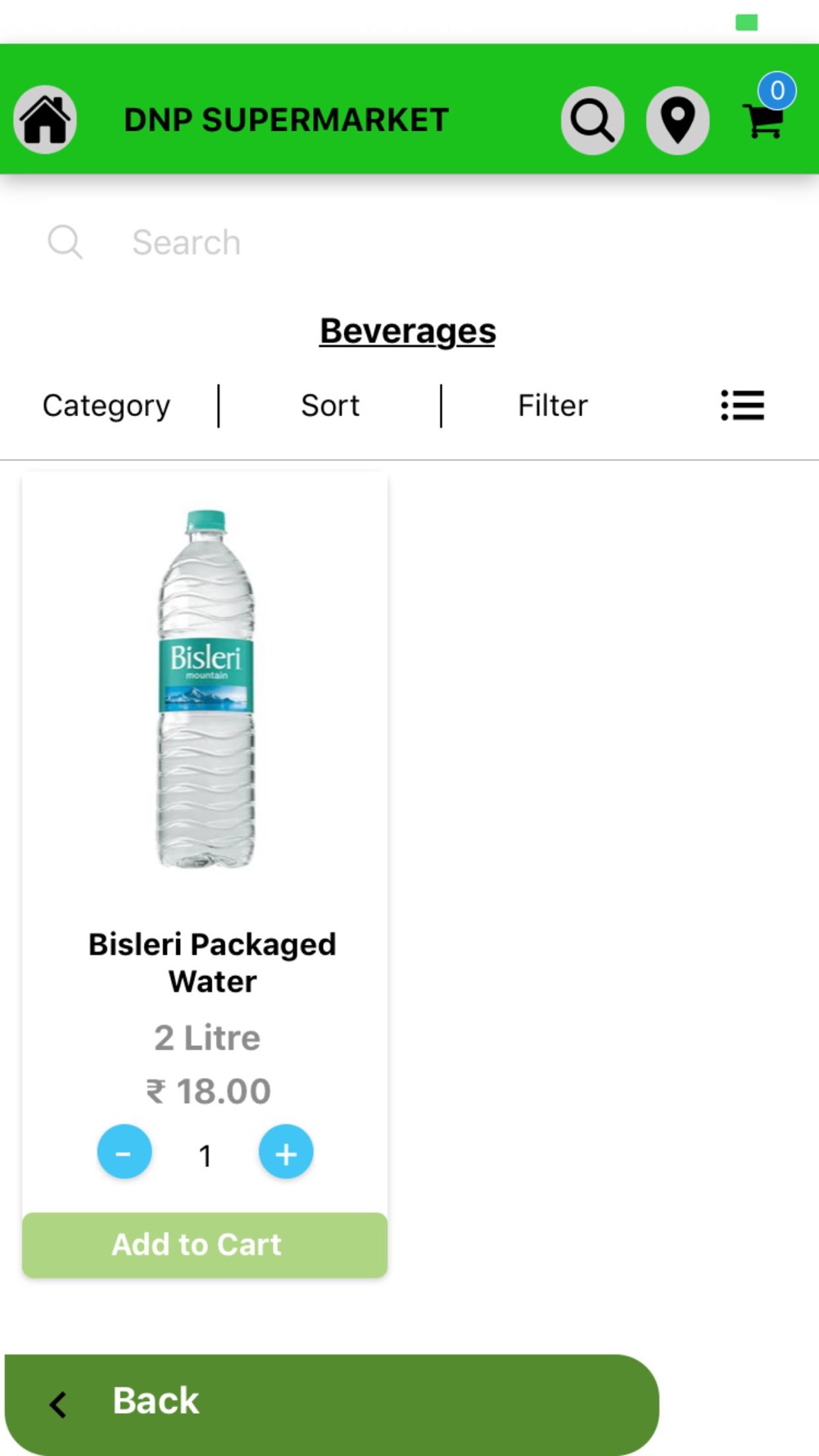Open the Sort options
This screenshot has height=1456, width=819.
click(x=330, y=405)
